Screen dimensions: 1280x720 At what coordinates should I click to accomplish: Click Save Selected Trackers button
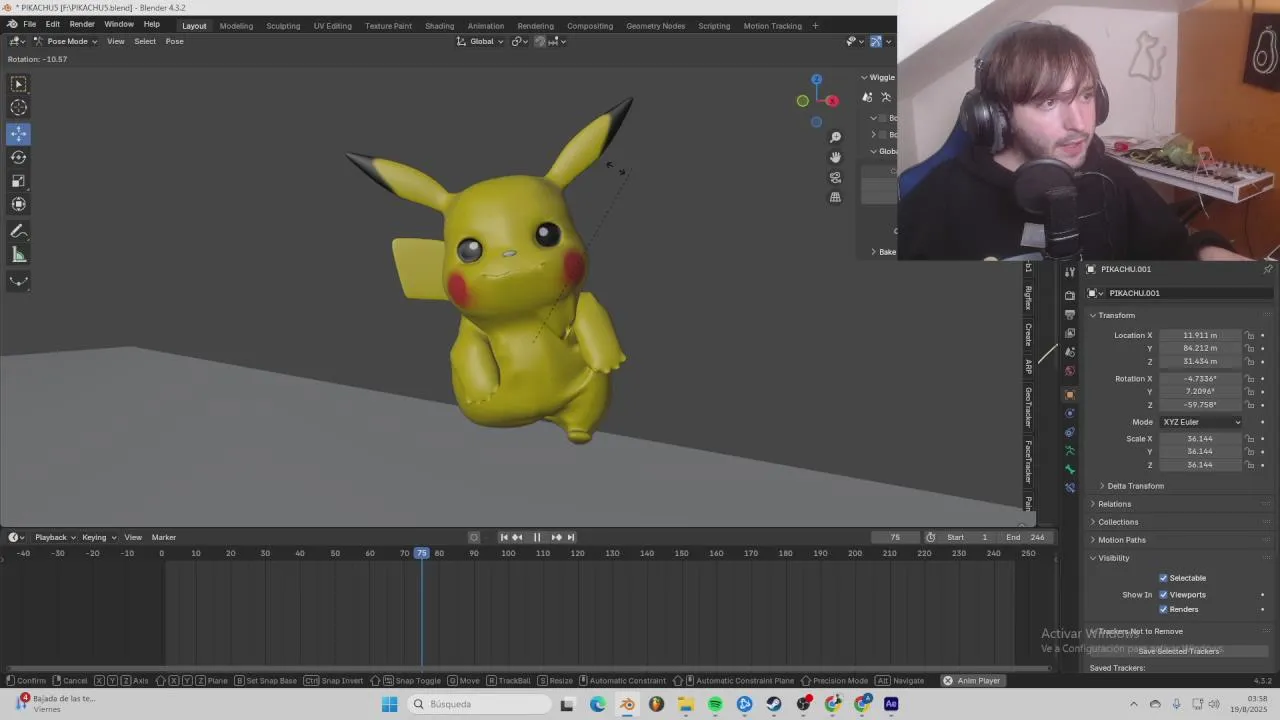[x=1178, y=651]
